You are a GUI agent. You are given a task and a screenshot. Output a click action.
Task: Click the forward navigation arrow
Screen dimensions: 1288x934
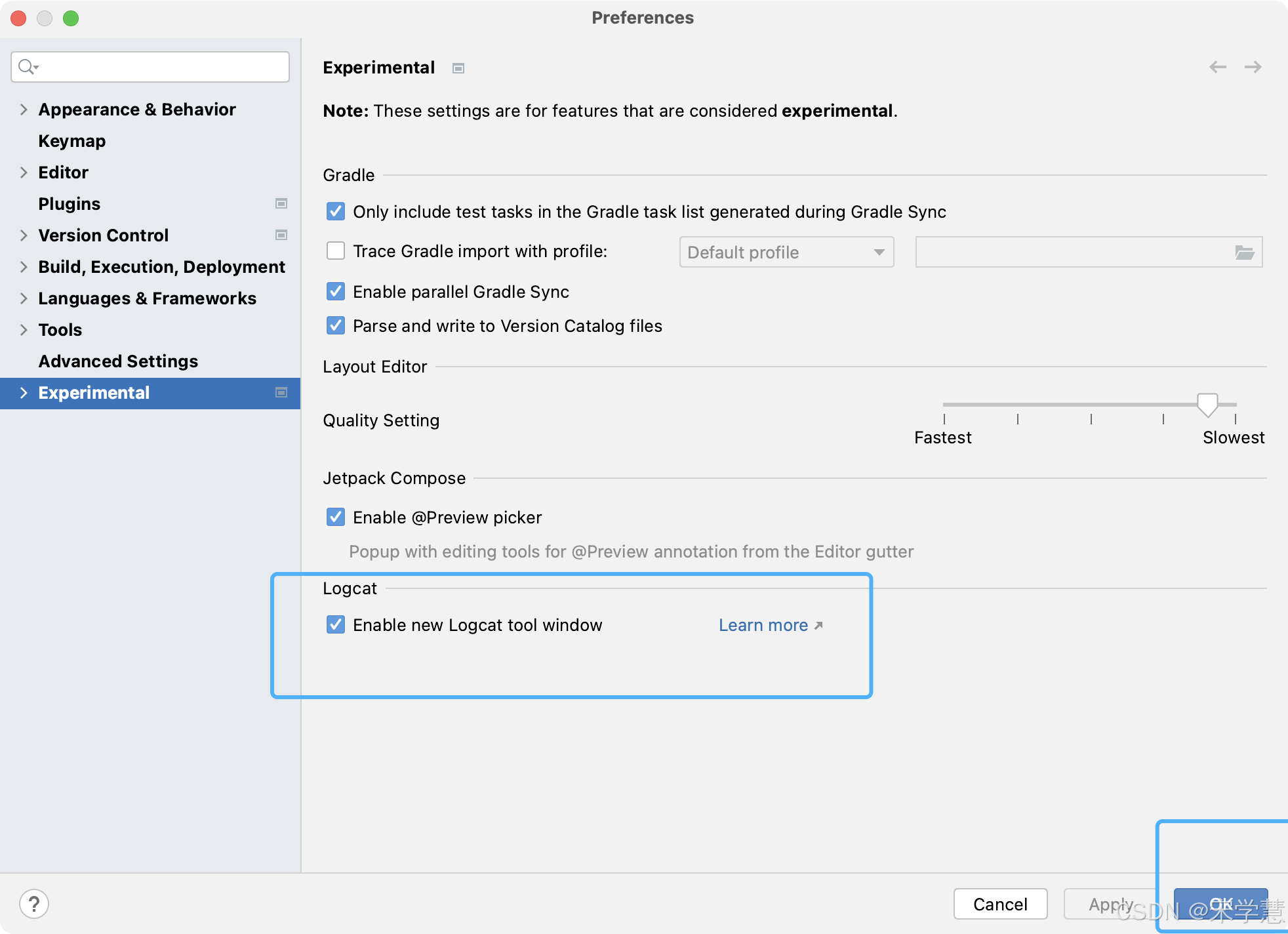point(1253,67)
